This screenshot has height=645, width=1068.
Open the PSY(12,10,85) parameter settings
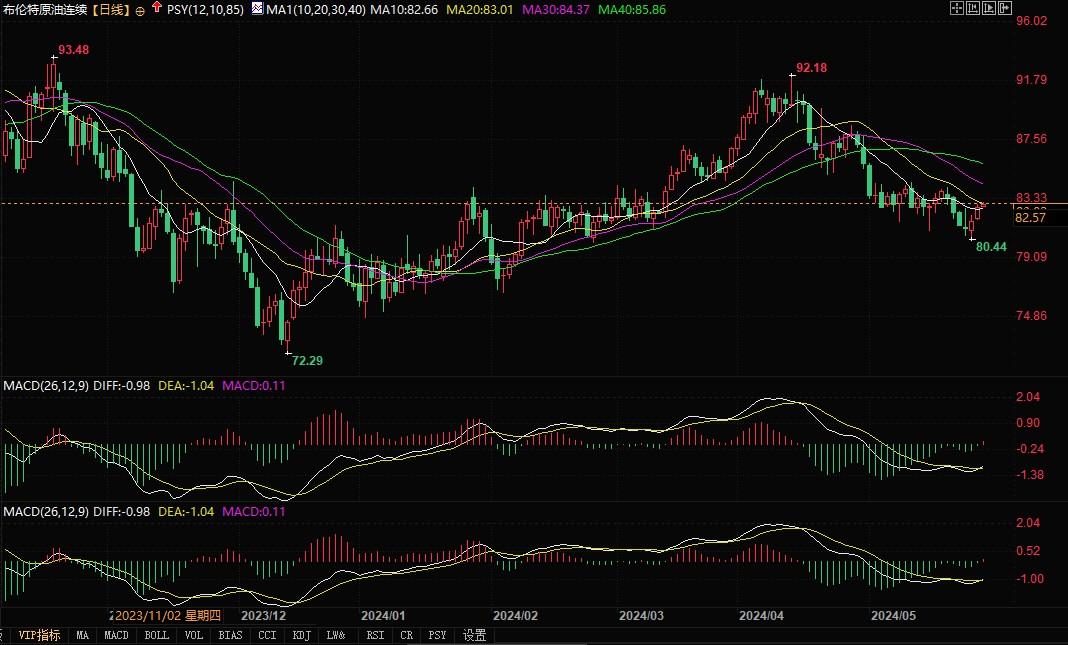tap(204, 8)
